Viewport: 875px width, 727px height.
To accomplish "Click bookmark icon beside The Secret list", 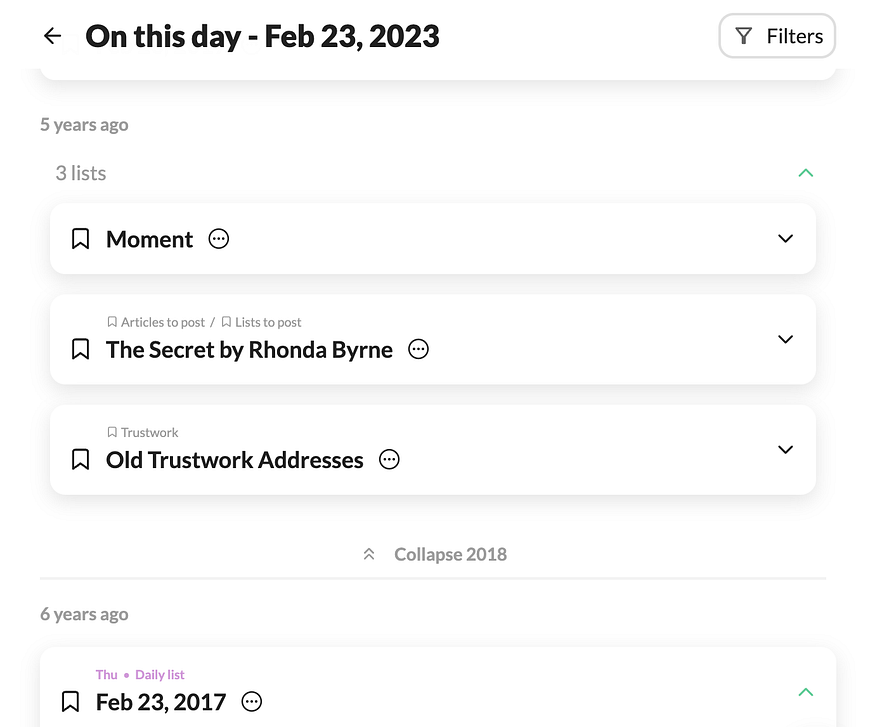I will pos(81,349).
